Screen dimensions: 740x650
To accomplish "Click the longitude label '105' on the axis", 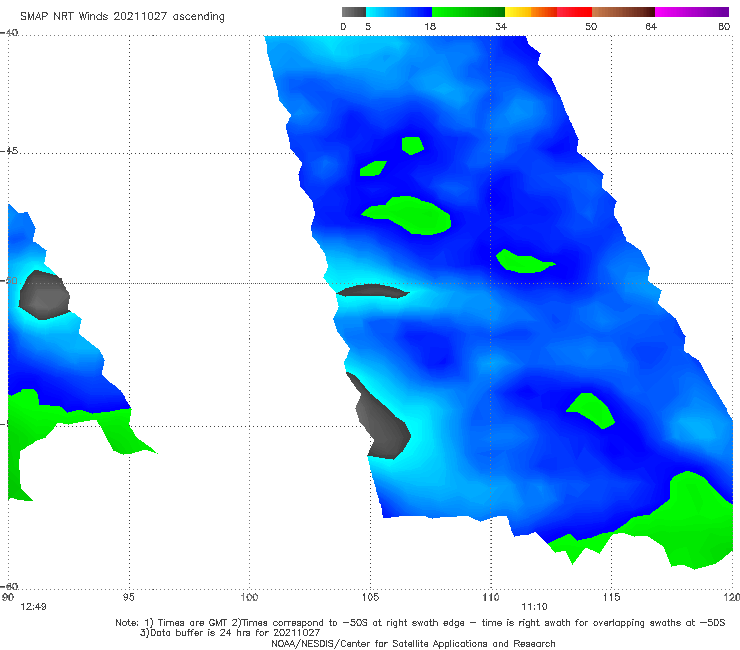I will (x=370, y=598).
